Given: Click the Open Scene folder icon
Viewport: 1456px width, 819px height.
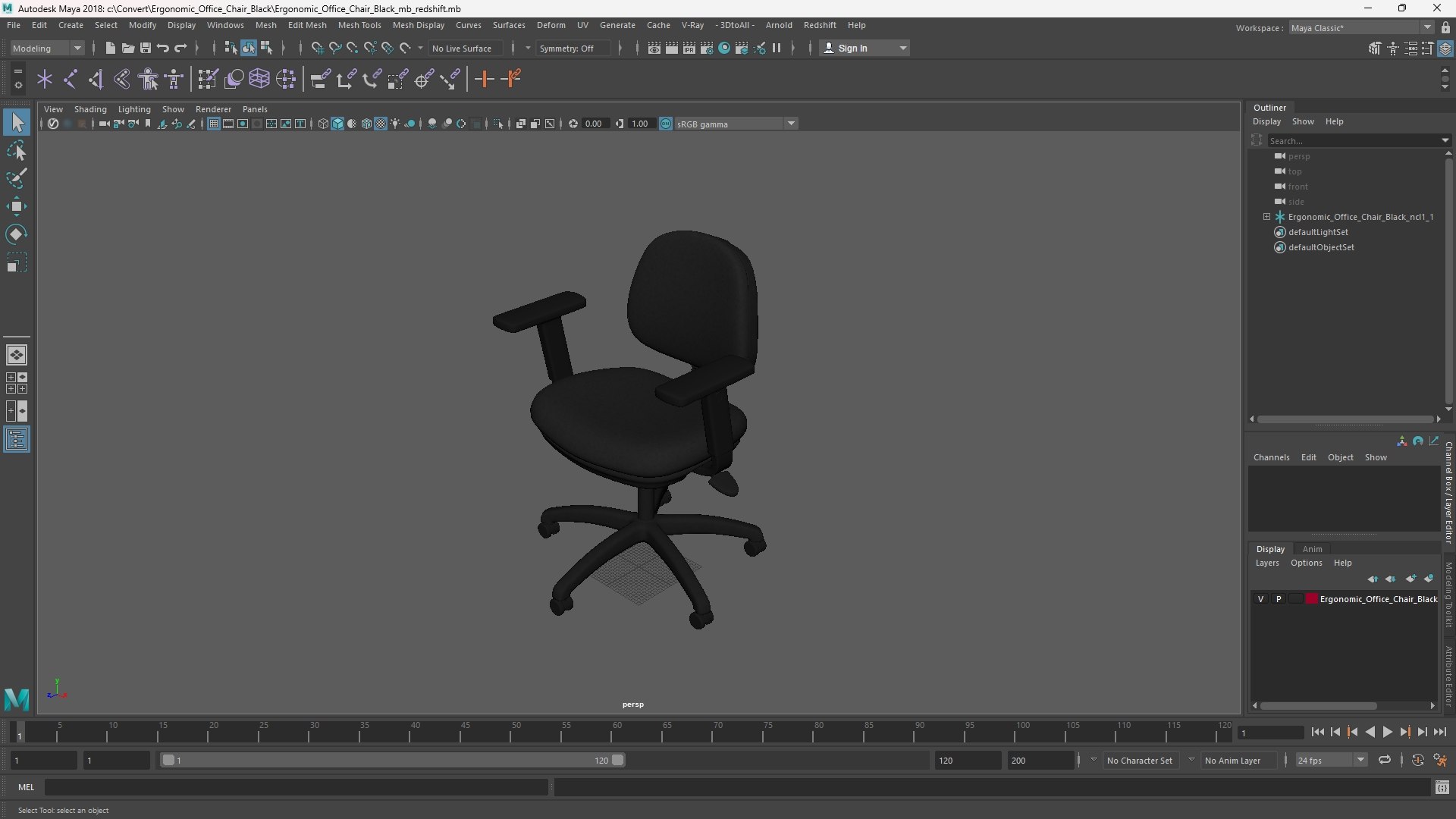Looking at the screenshot, I should coord(127,48).
